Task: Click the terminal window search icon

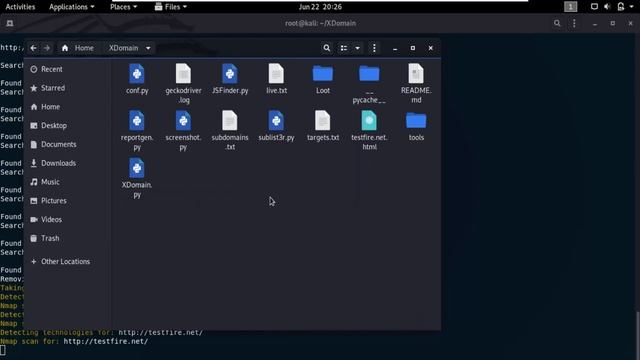Action: tap(557, 23)
